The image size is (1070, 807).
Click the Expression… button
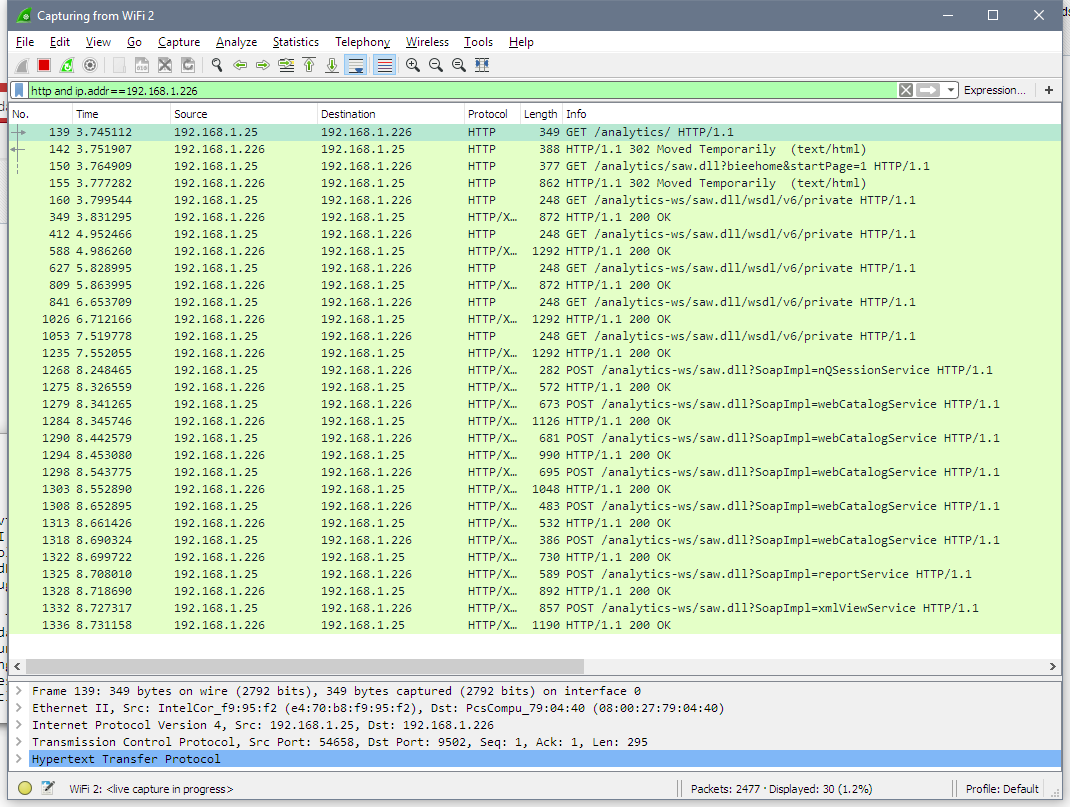tap(994, 90)
